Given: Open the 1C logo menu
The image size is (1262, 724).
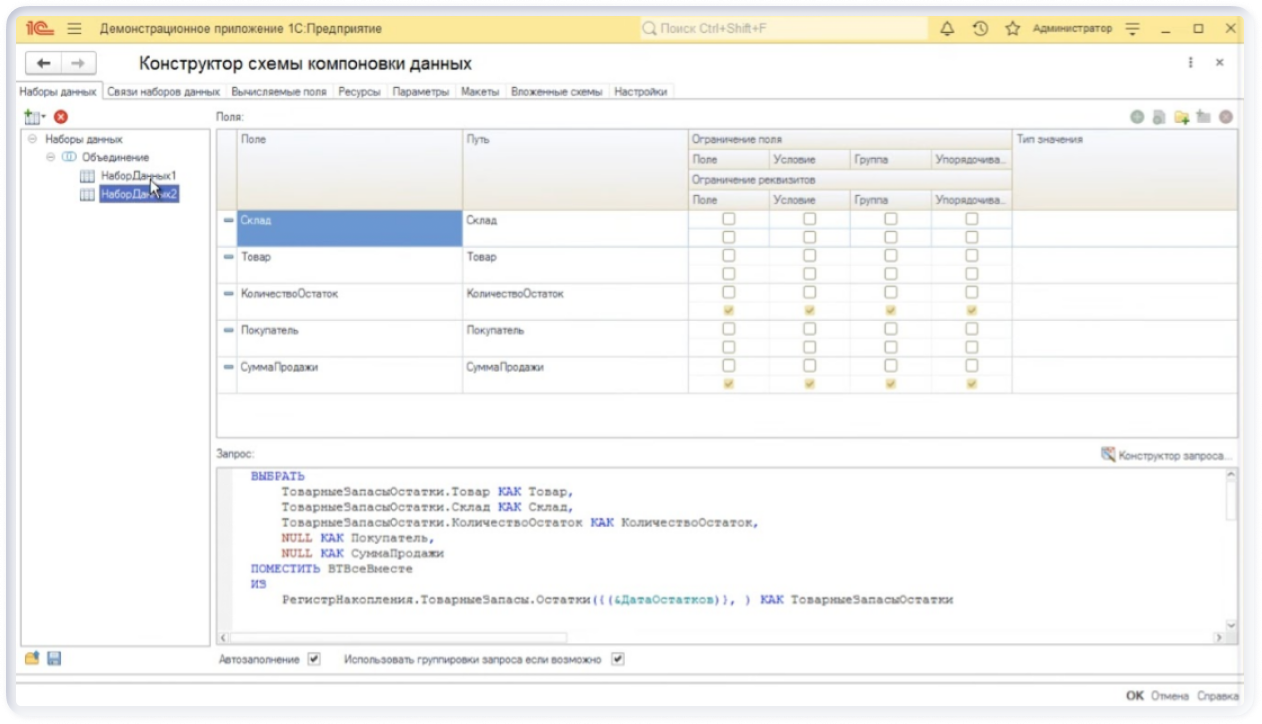Looking at the screenshot, I should click(39, 29).
